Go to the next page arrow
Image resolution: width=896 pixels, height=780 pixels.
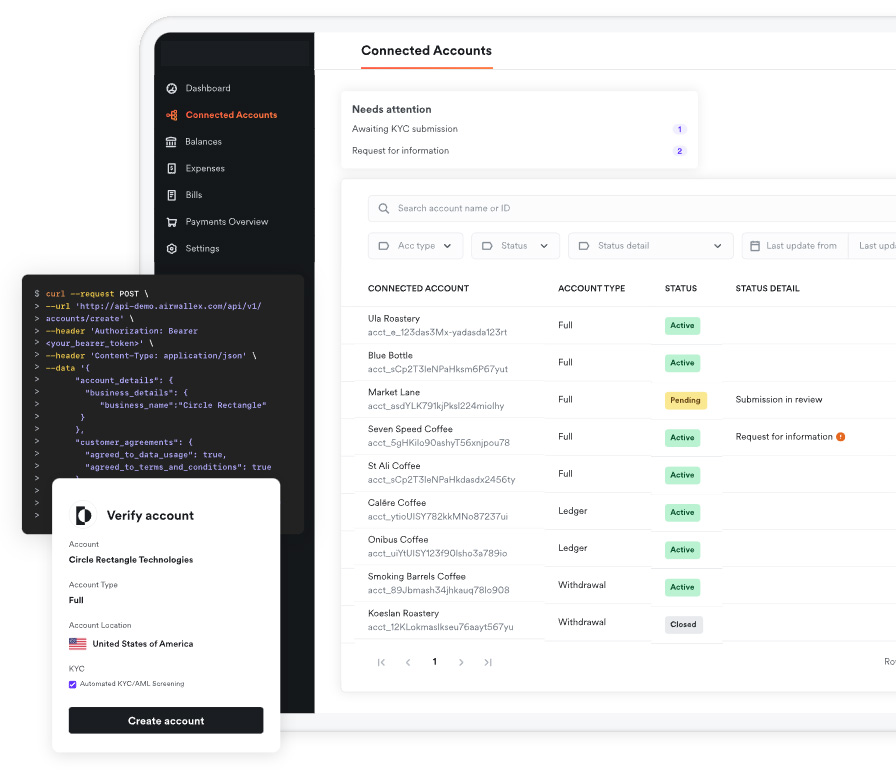coord(461,662)
